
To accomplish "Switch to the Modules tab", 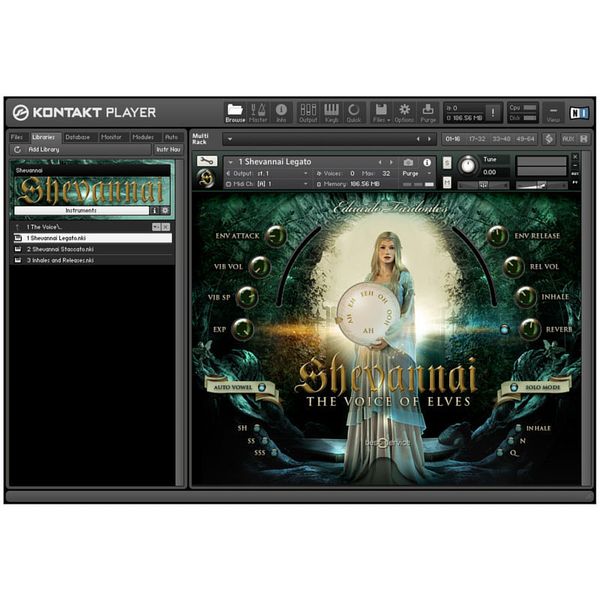I will point(142,136).
